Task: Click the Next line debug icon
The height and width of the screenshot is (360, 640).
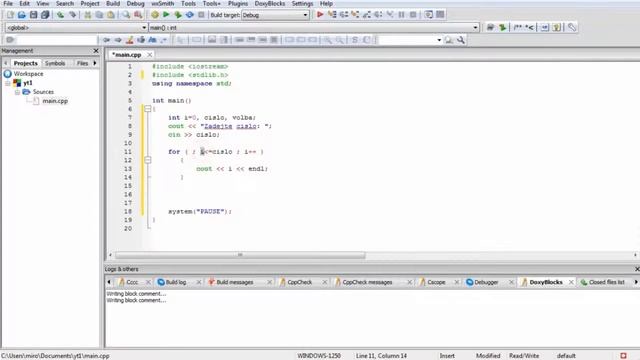Action: (x=344, y=15)
